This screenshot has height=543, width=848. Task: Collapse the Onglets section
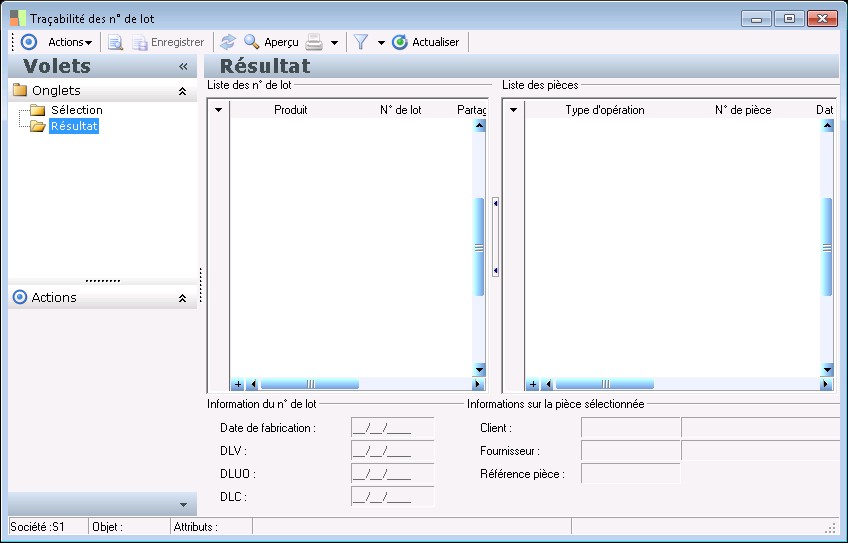182,91
